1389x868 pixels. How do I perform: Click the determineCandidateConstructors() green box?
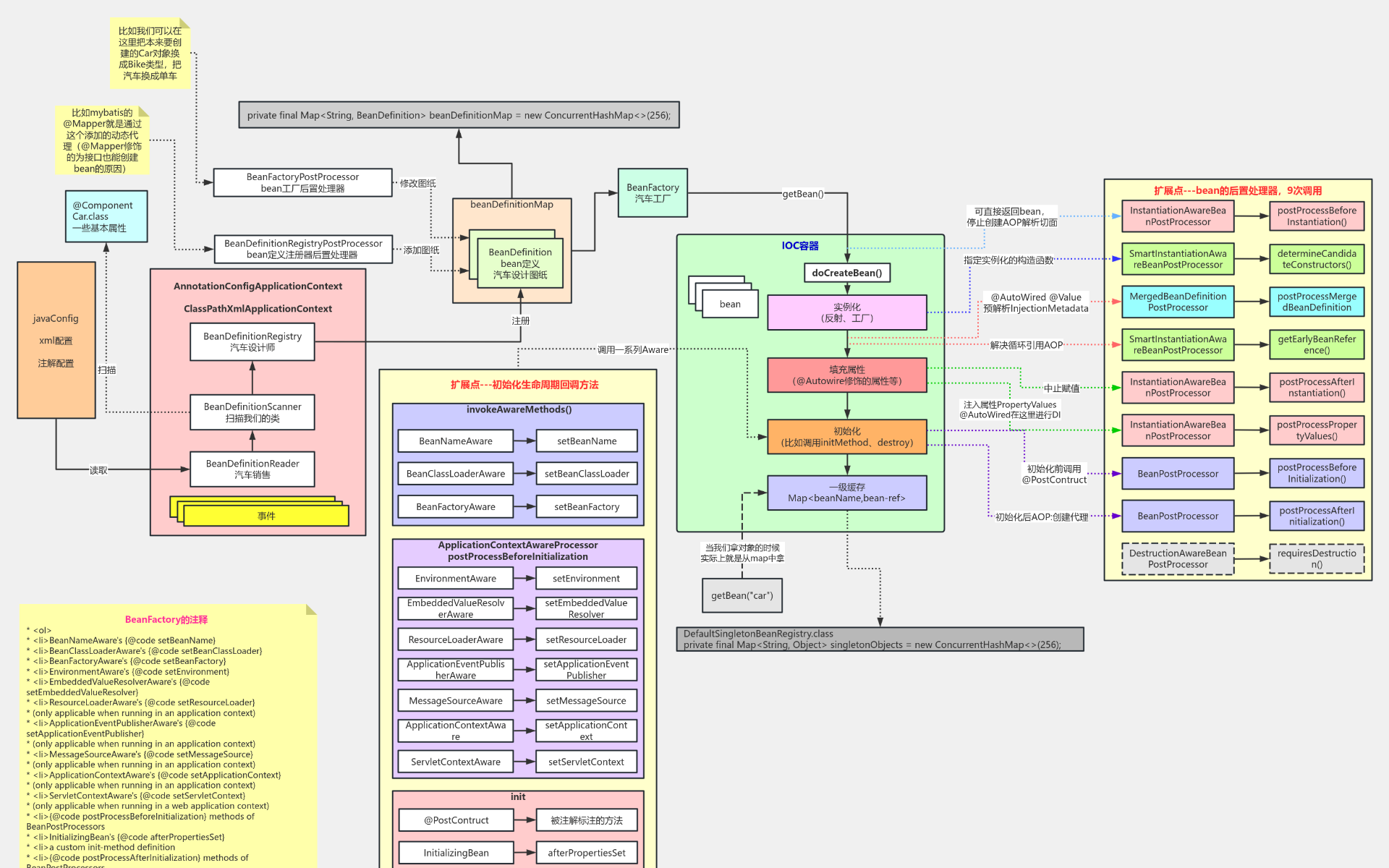1316,259
